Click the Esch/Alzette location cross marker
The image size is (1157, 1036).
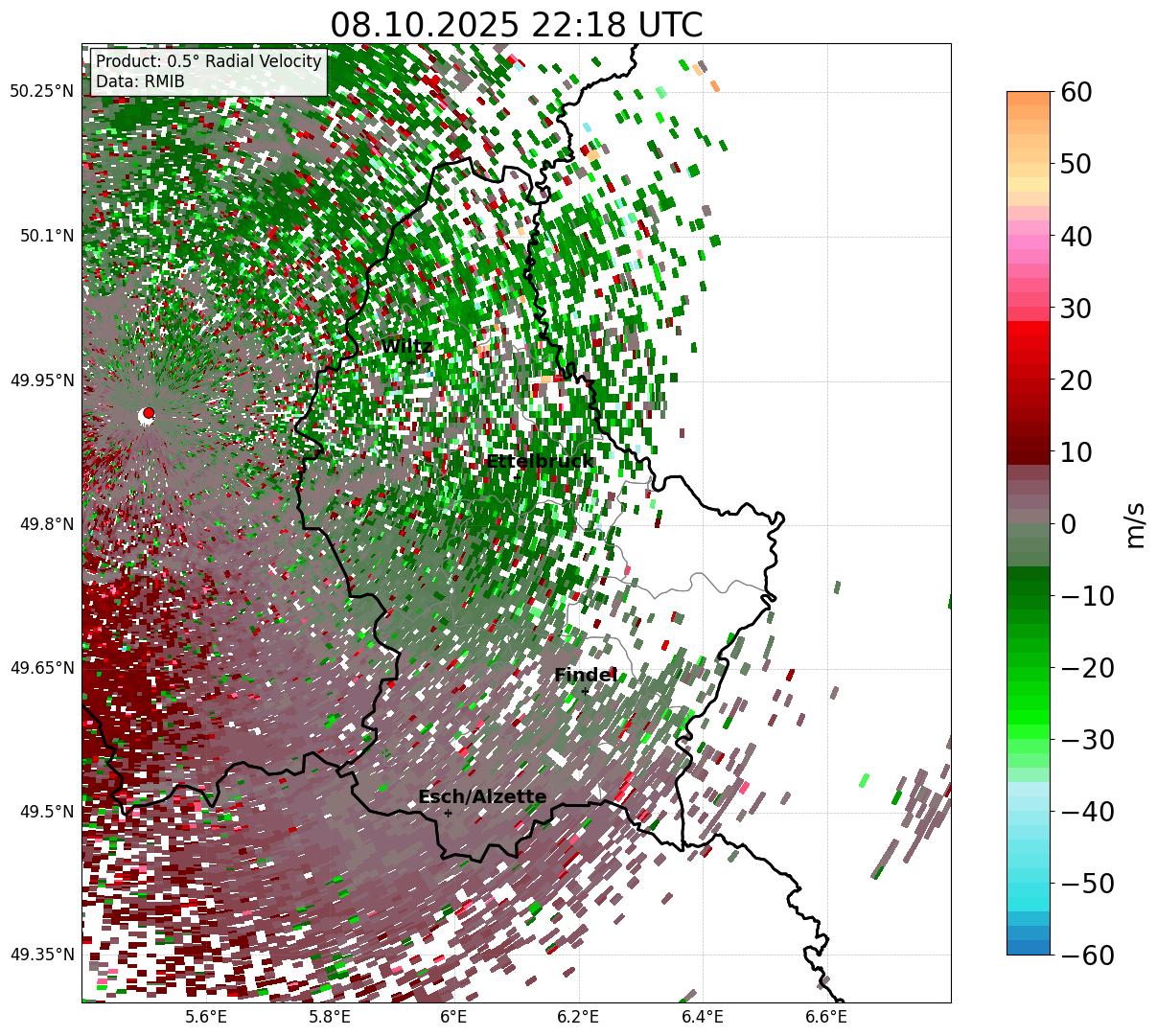tap(448, 813)
